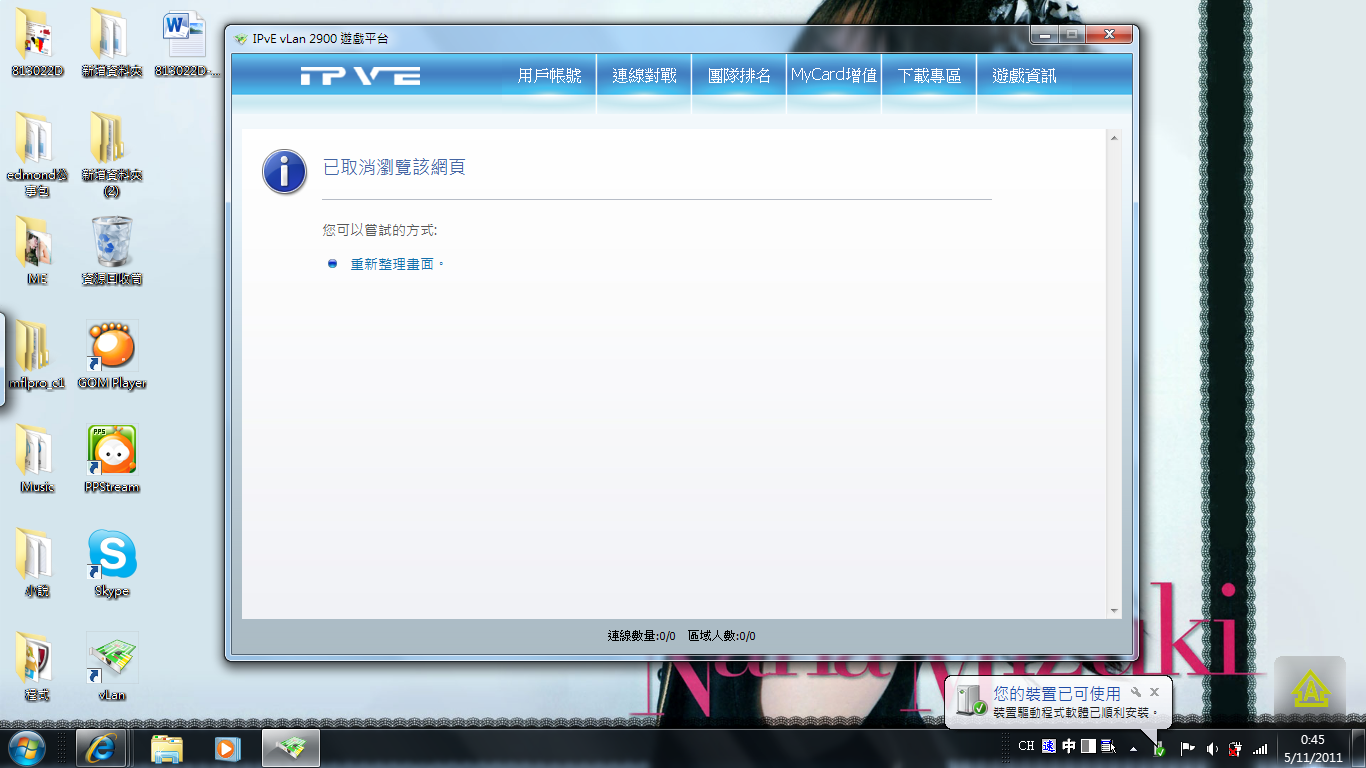The width and height of the screenshot is (1366, 768).
Task: Select the 813022D folder on the desktop
Action: (x=37, y=43)
